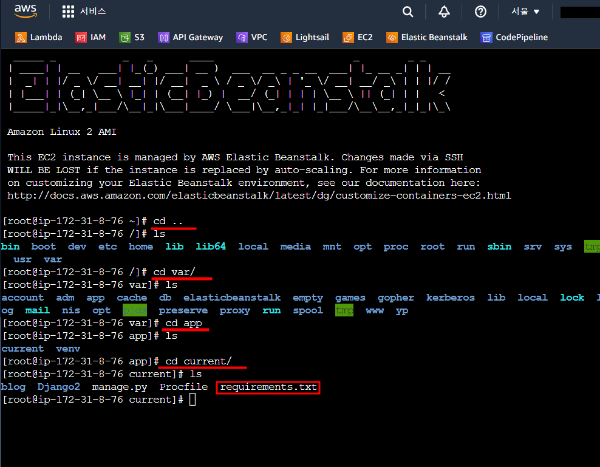Click 'media' in root listing
This screenshot has width=600, height=467.
(295, 247)
